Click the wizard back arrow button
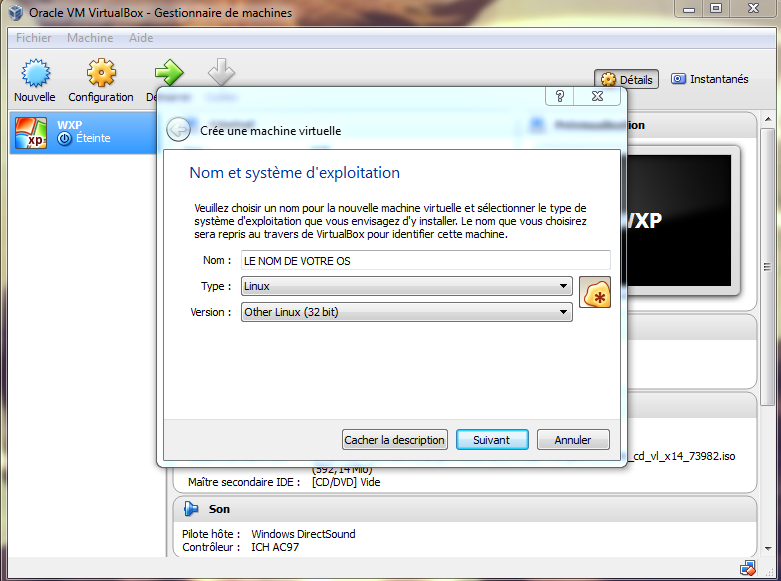The image size is (781, 581). pyautogui.click(x=178, y=130)
